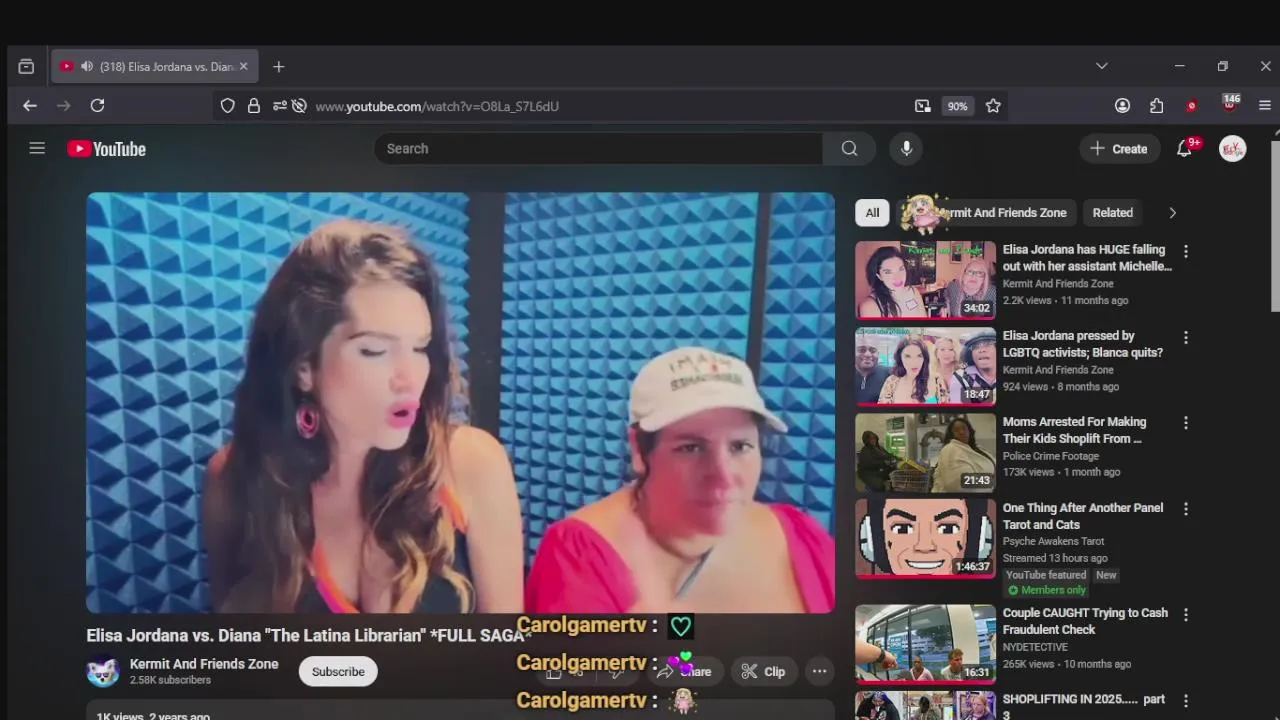This screenshot has height=720, width=1280.
Task: Start voice search with the microphone
Action: click(x=906, y=148)
